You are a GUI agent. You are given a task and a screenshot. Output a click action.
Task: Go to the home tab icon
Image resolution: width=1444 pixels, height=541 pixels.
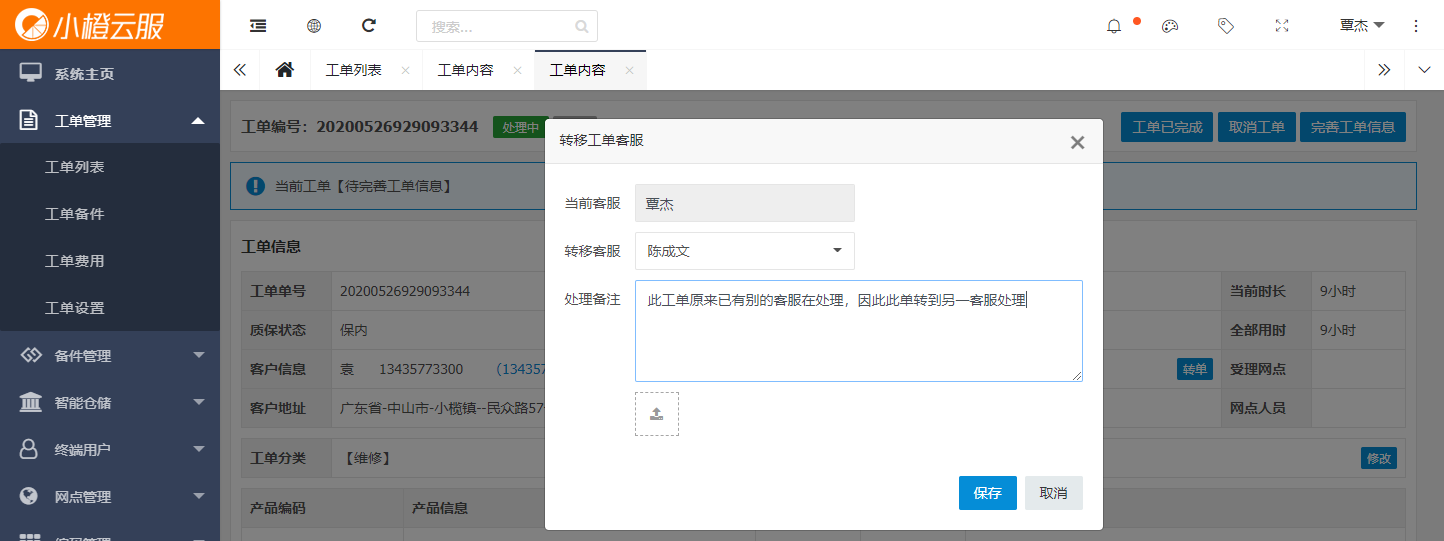(x=285, y=70)
